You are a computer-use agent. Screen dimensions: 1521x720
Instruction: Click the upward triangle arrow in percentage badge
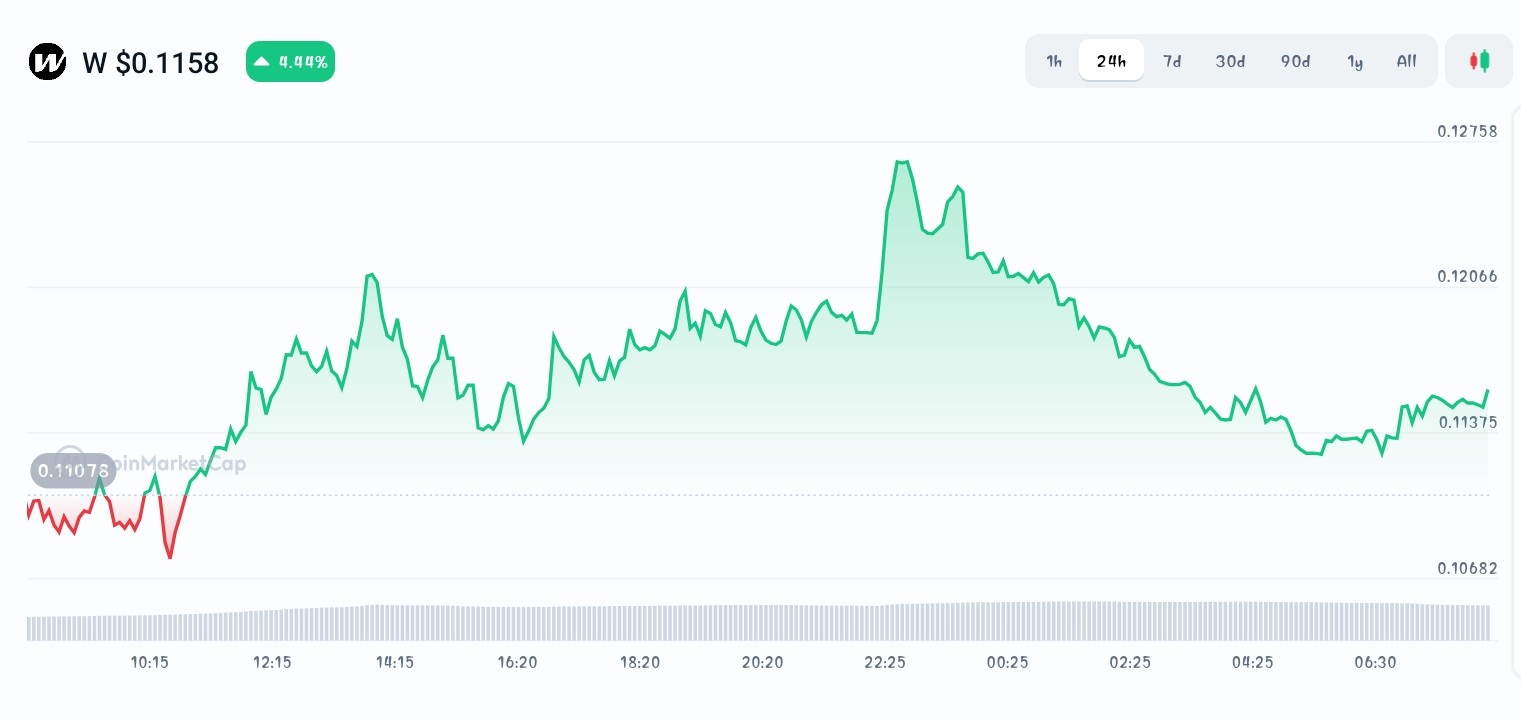coord(262,61)
